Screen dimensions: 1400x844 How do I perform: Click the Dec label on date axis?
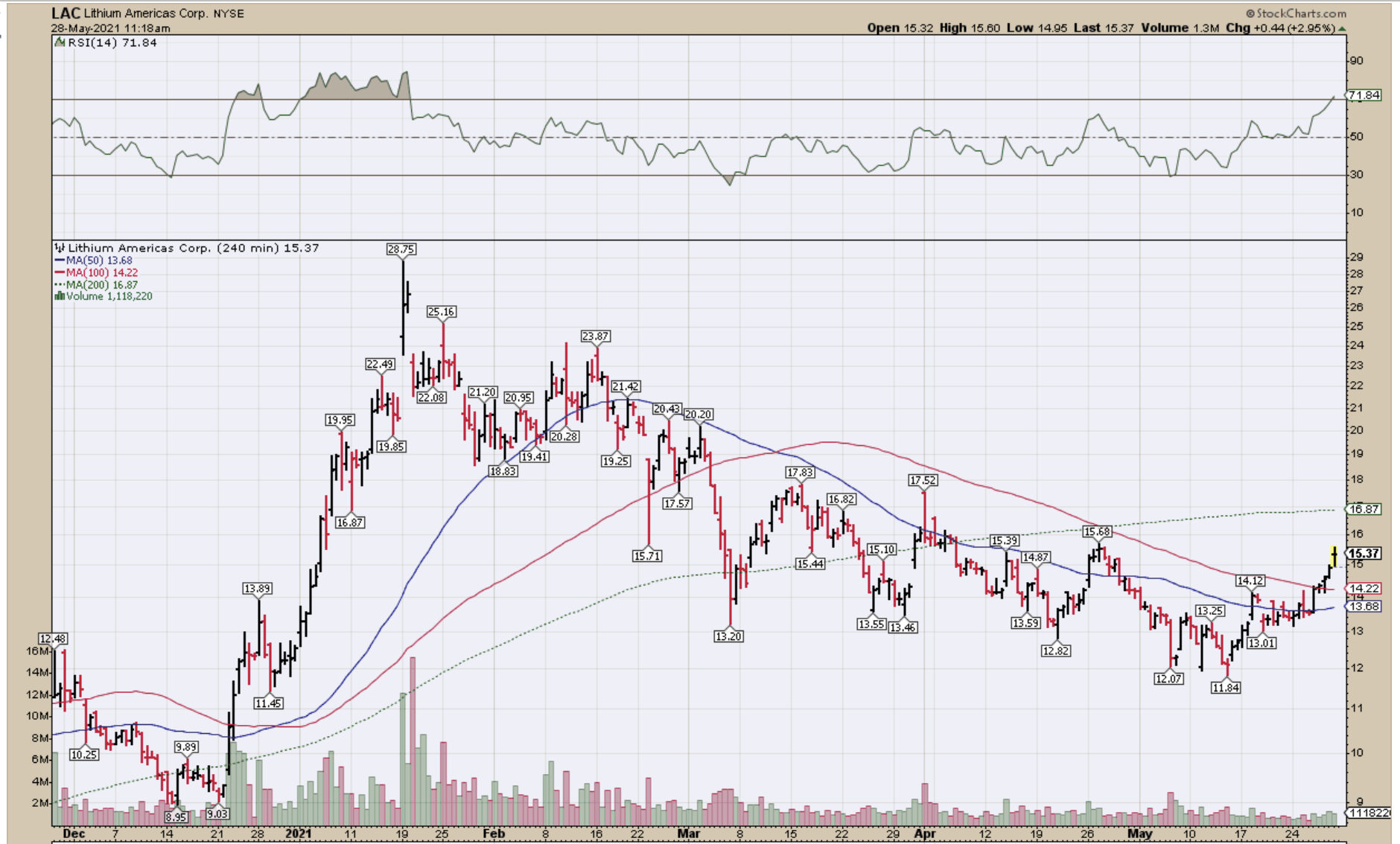pyautogui.click(x=74, y=834)
